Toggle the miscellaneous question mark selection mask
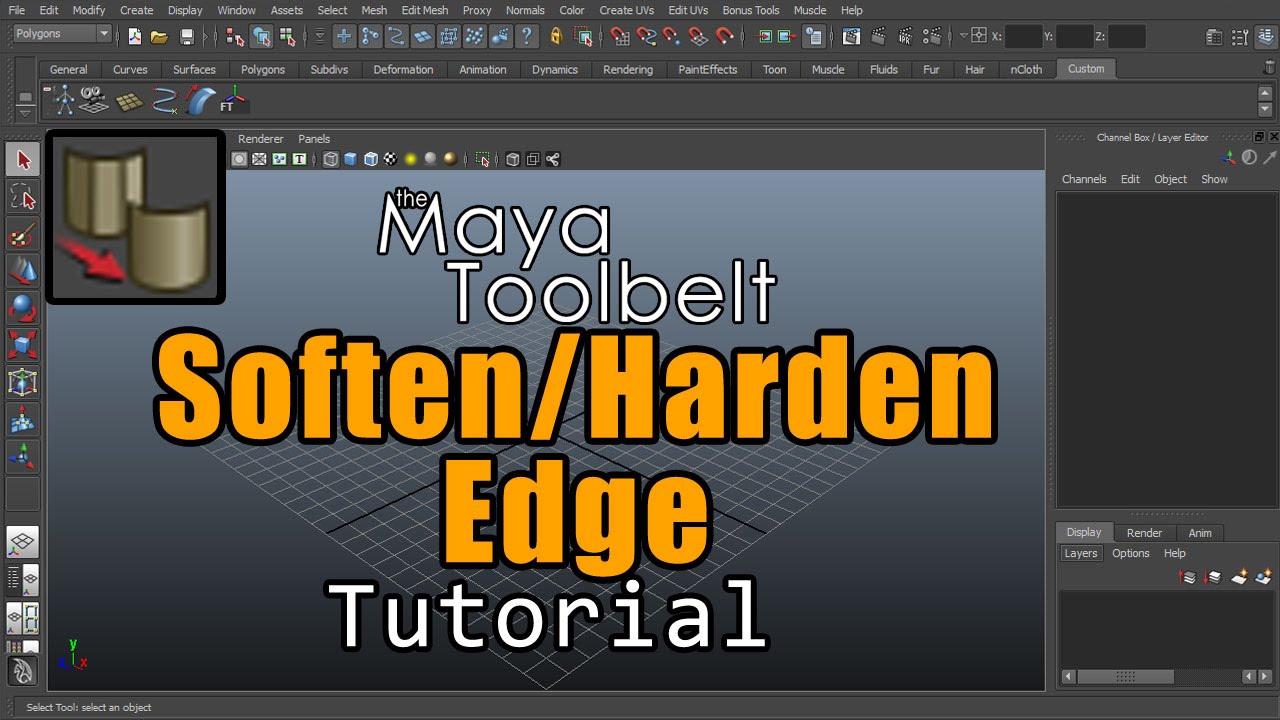 (527, 37)
